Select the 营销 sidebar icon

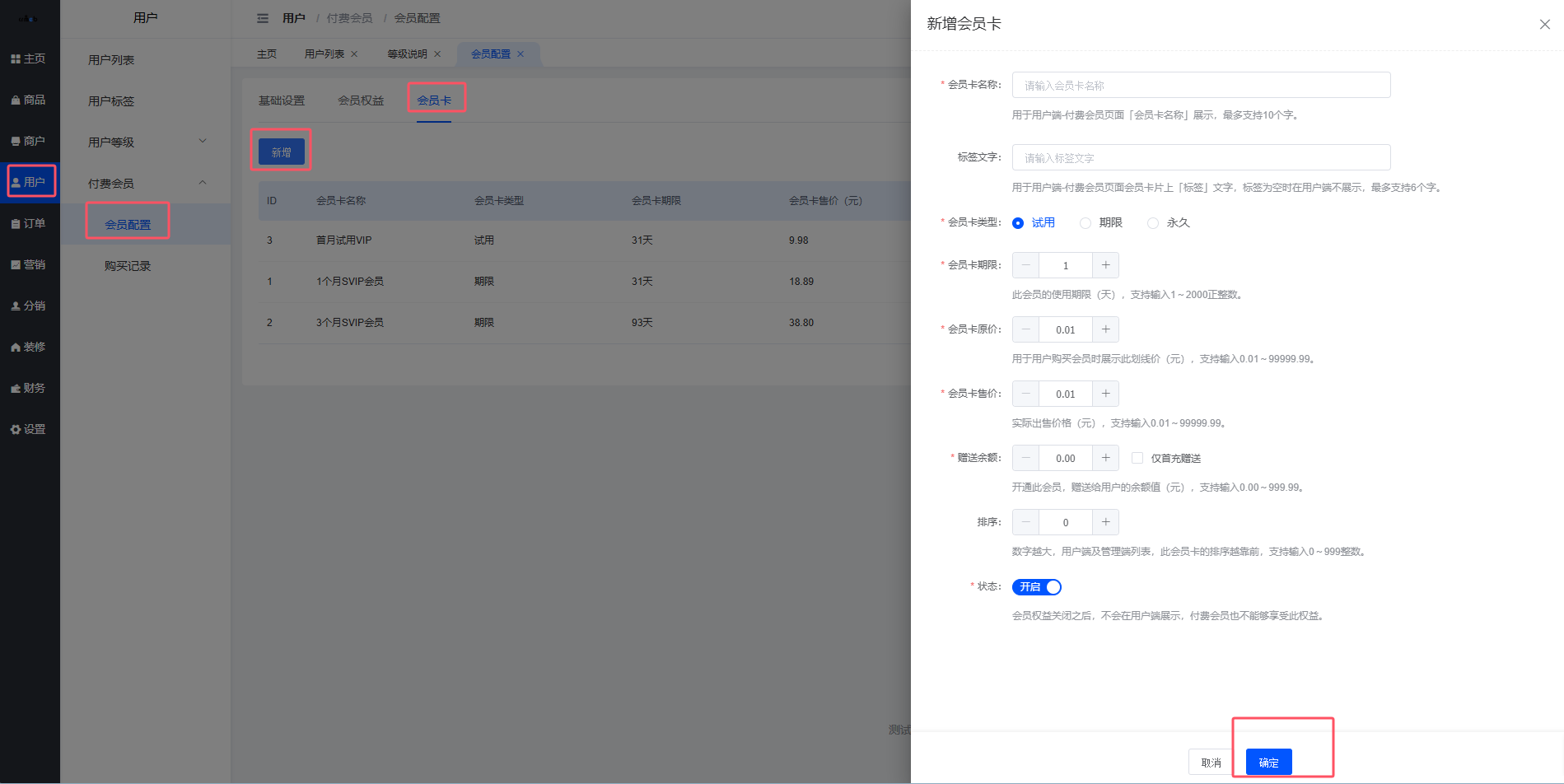coord(30,264)
